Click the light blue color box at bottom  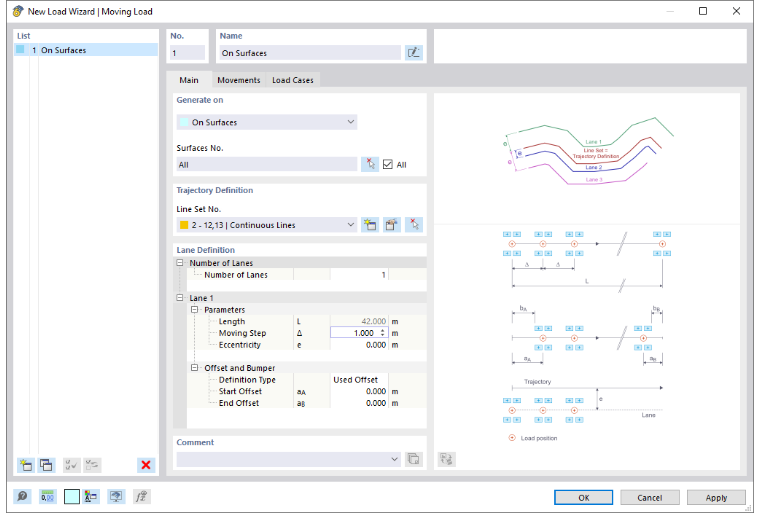point(72,497)
